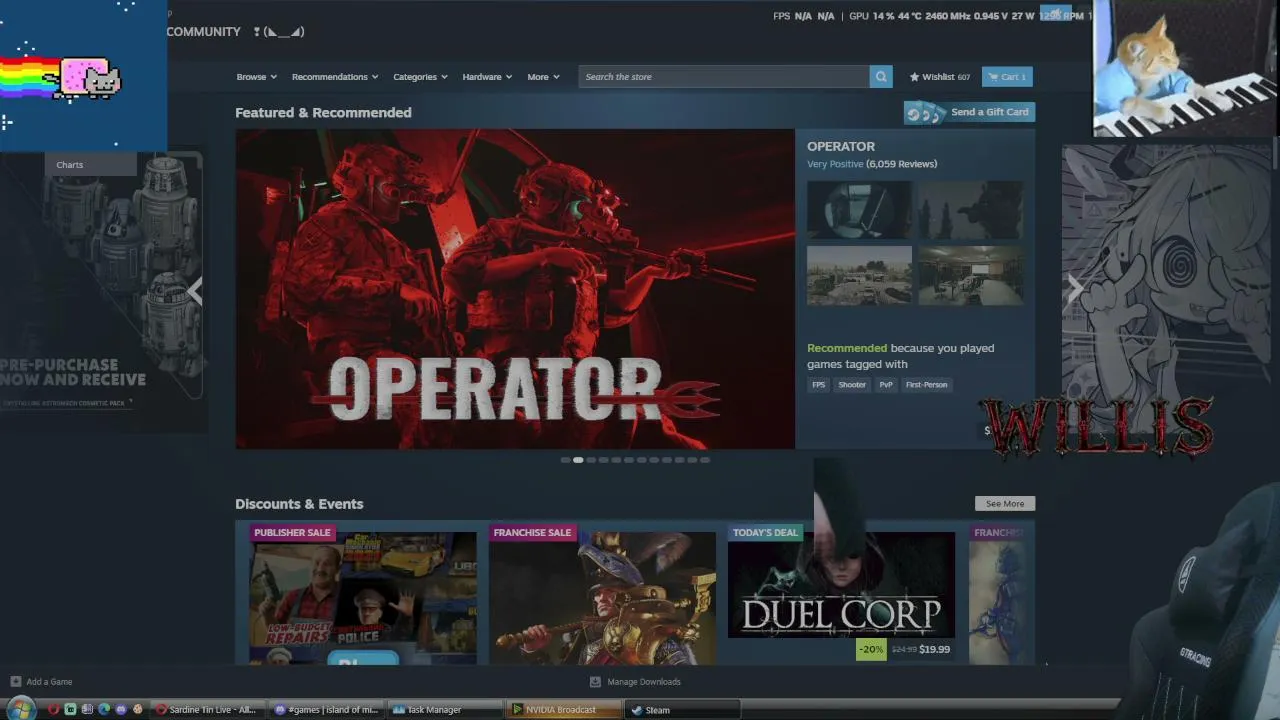Expand the Recommendations menu

[335, 77]
